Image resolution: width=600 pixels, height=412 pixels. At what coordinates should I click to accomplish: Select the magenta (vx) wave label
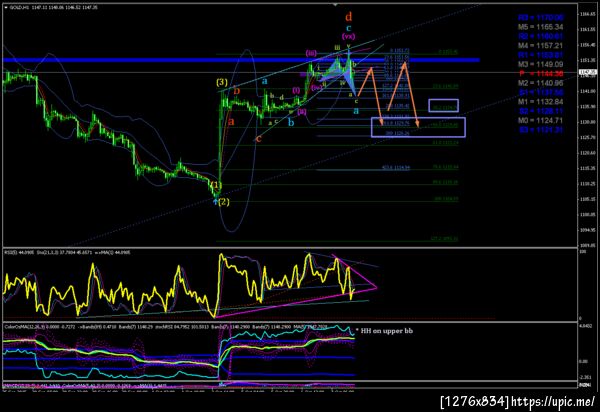point(348,36)
